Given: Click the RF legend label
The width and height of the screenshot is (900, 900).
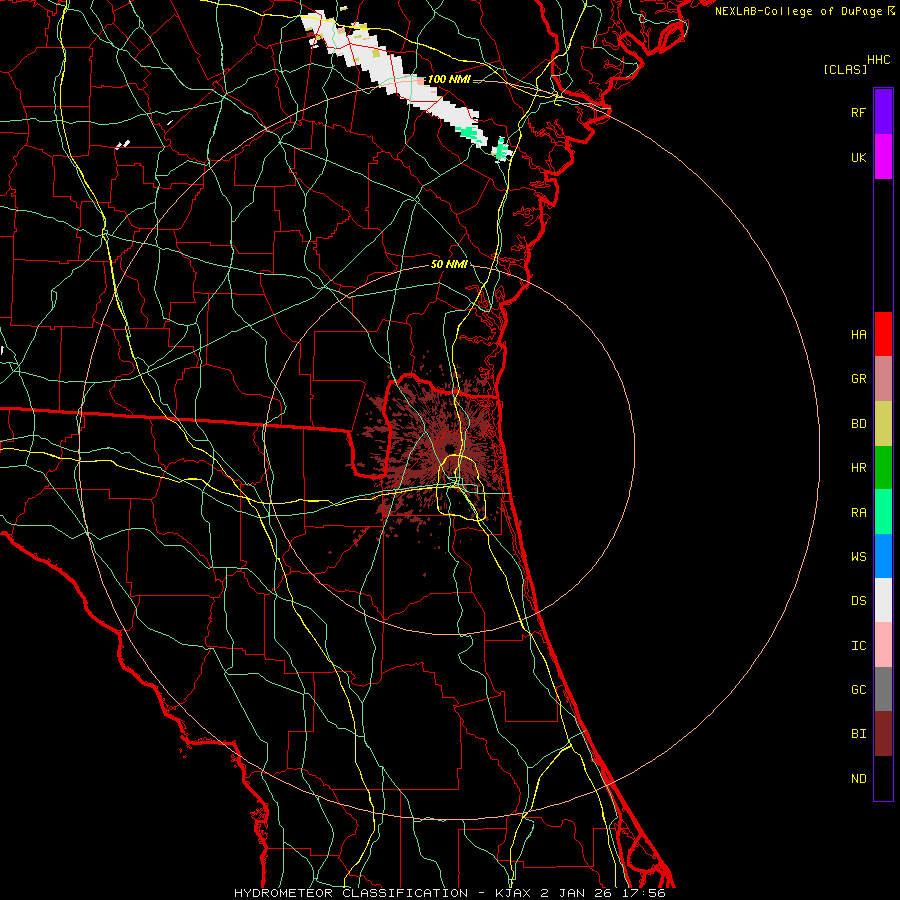Looking at the screenshot, I should 858,112.
